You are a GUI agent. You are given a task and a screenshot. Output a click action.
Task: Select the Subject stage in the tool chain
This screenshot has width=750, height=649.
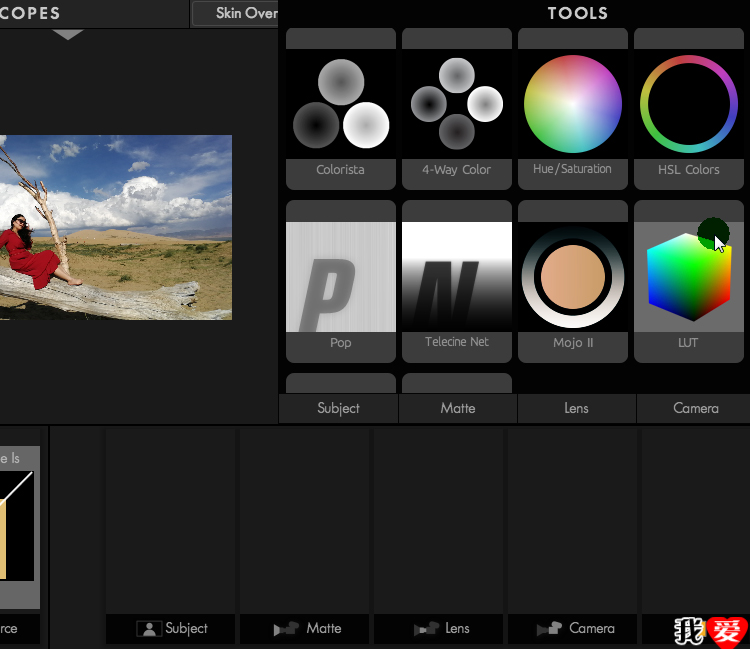coord(170,628)
